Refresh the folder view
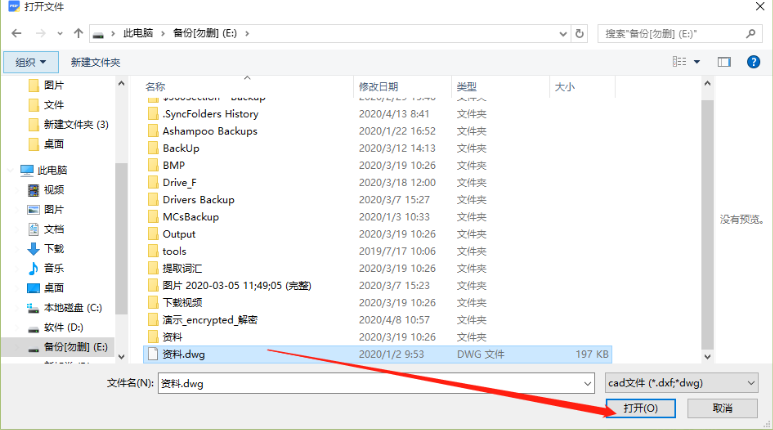 pos(580,34)
